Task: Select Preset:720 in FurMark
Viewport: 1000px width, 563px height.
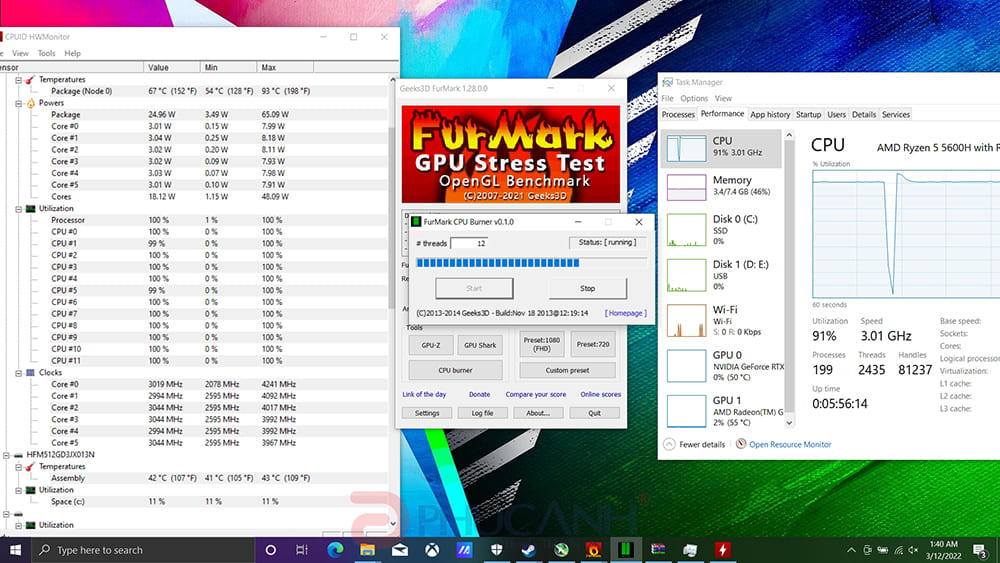Action: point(593,344)
